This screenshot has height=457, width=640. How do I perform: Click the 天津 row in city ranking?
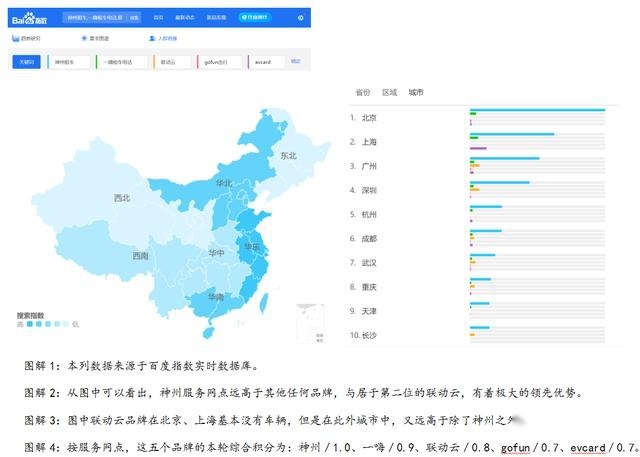478,311
